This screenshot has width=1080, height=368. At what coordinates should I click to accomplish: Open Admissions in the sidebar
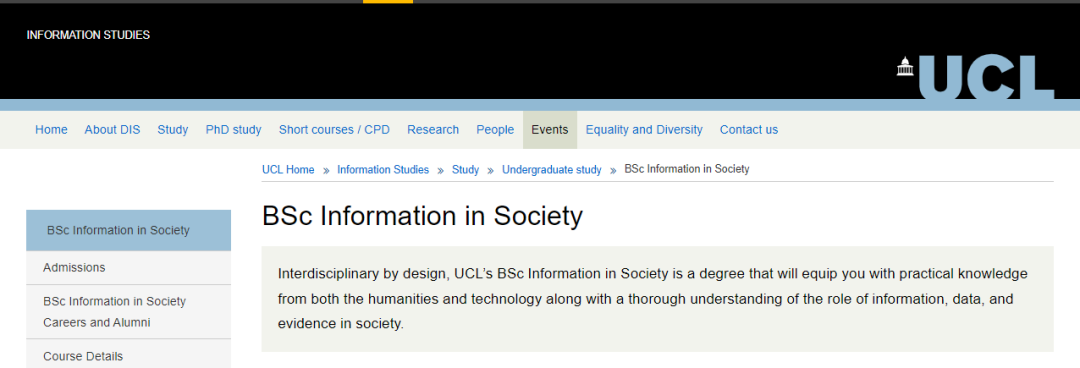pos(129,267)
